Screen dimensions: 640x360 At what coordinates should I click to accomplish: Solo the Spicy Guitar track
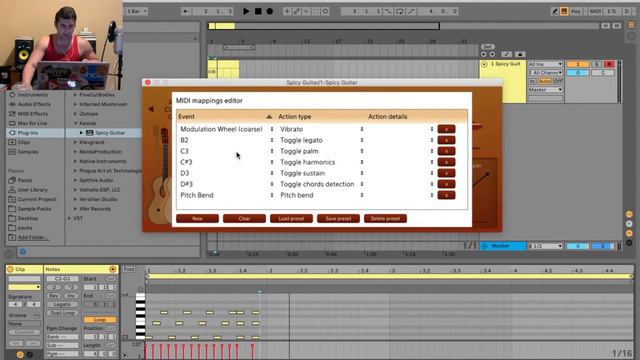(x=597, y=64)
